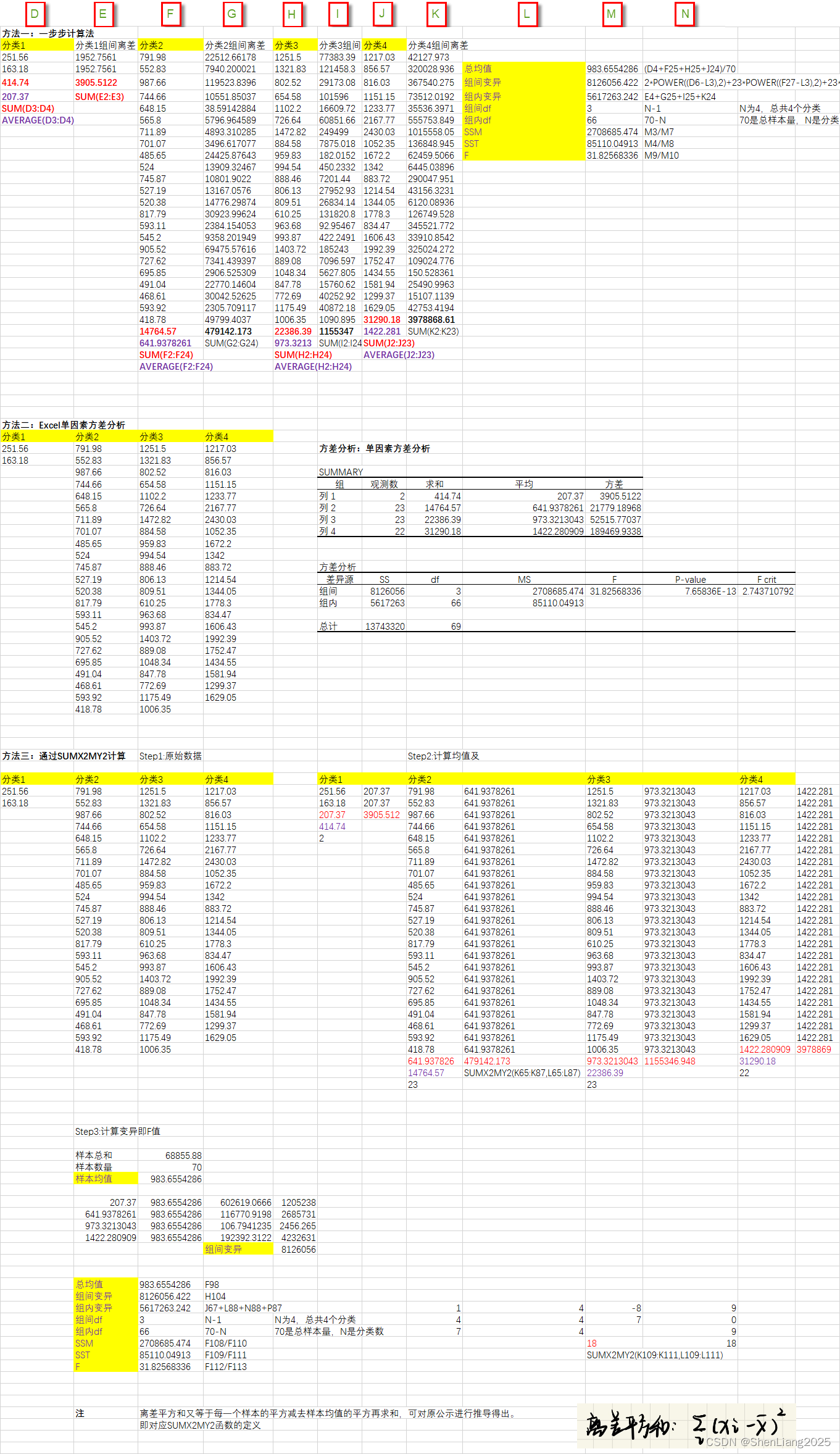
Task: Select the total SS value 13743320
Action: pos(385,626)
